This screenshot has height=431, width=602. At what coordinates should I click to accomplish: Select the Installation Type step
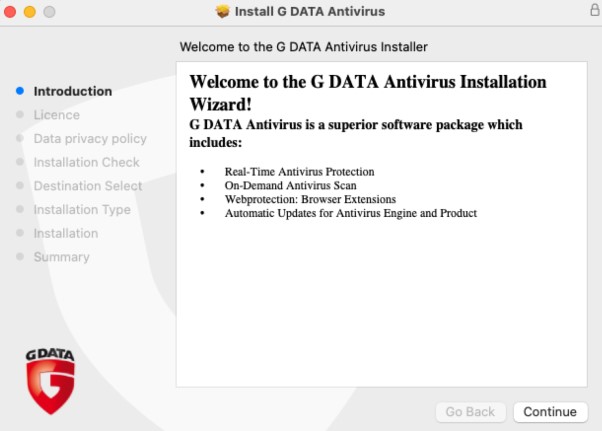click(x=82, y=210)
